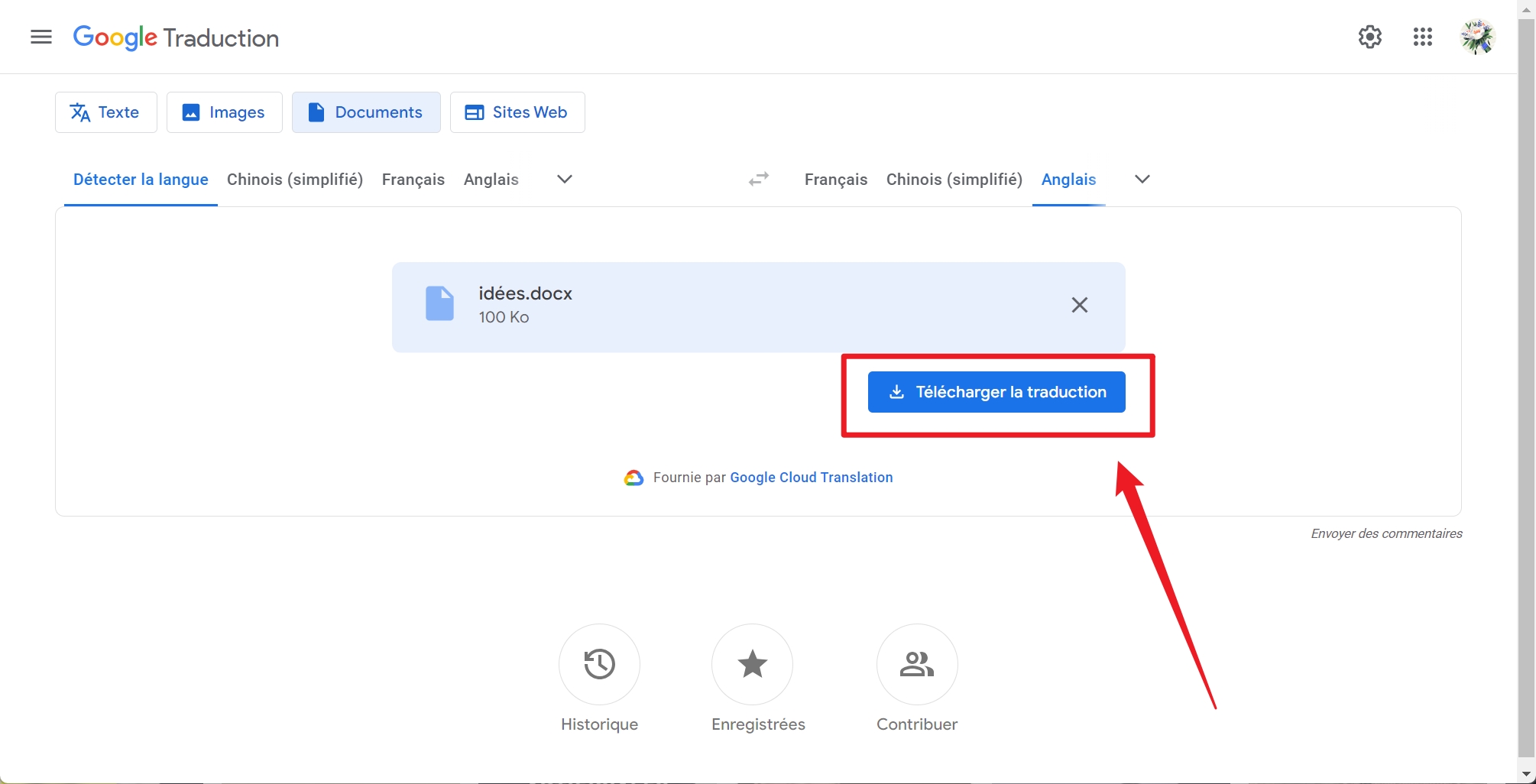The height and width of the screenshot is (784, 1536).
Task: Open Contribuer via the people icon
Action: 916,664
